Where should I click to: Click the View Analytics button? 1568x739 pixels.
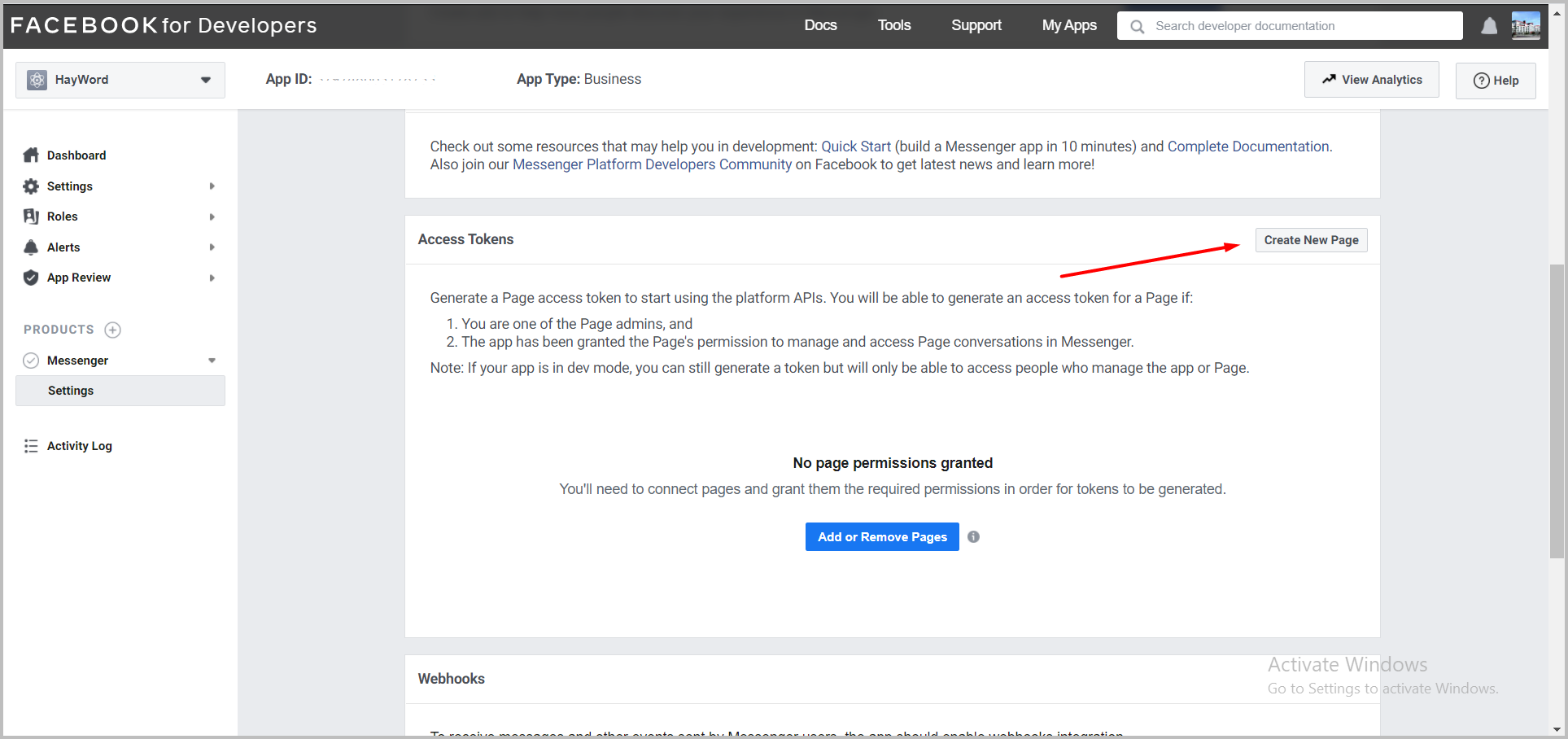tap(1372, 80)
